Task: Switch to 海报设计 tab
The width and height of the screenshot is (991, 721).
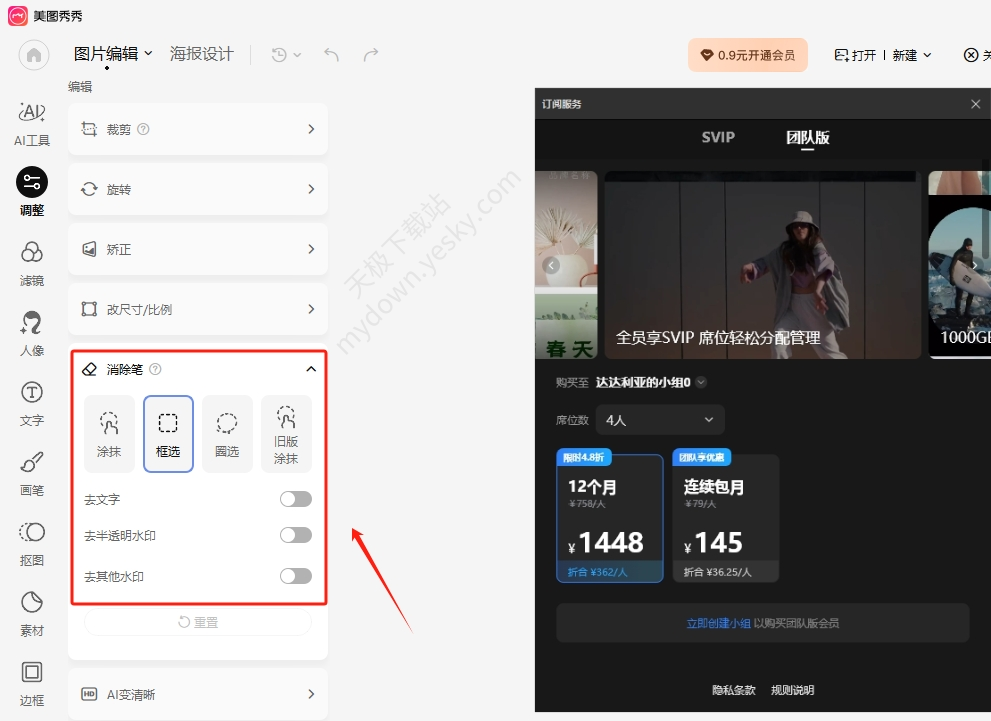Action: pos(202,54)
